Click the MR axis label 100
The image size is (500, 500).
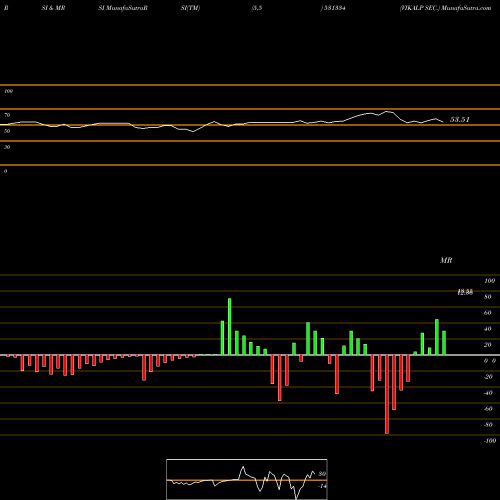tap(489, 281)
